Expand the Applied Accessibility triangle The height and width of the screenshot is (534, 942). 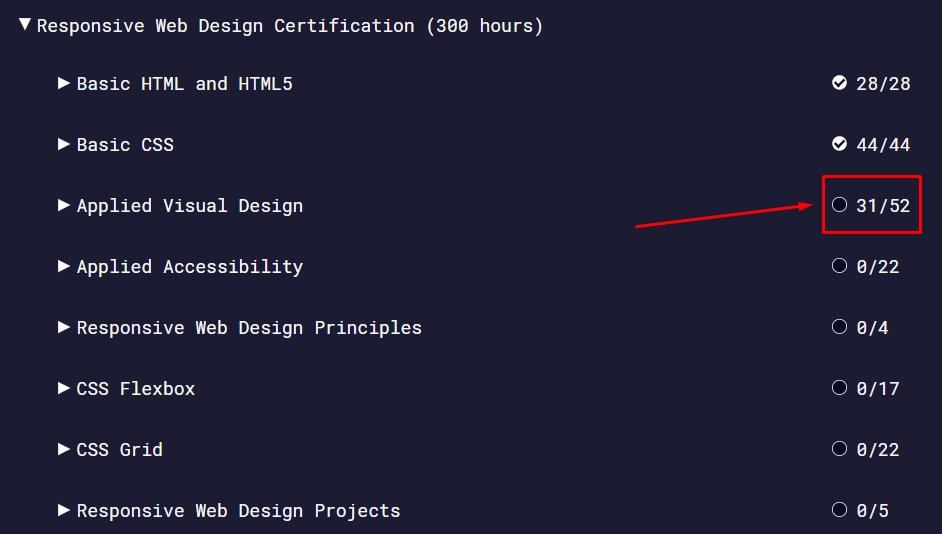[64, 266]
